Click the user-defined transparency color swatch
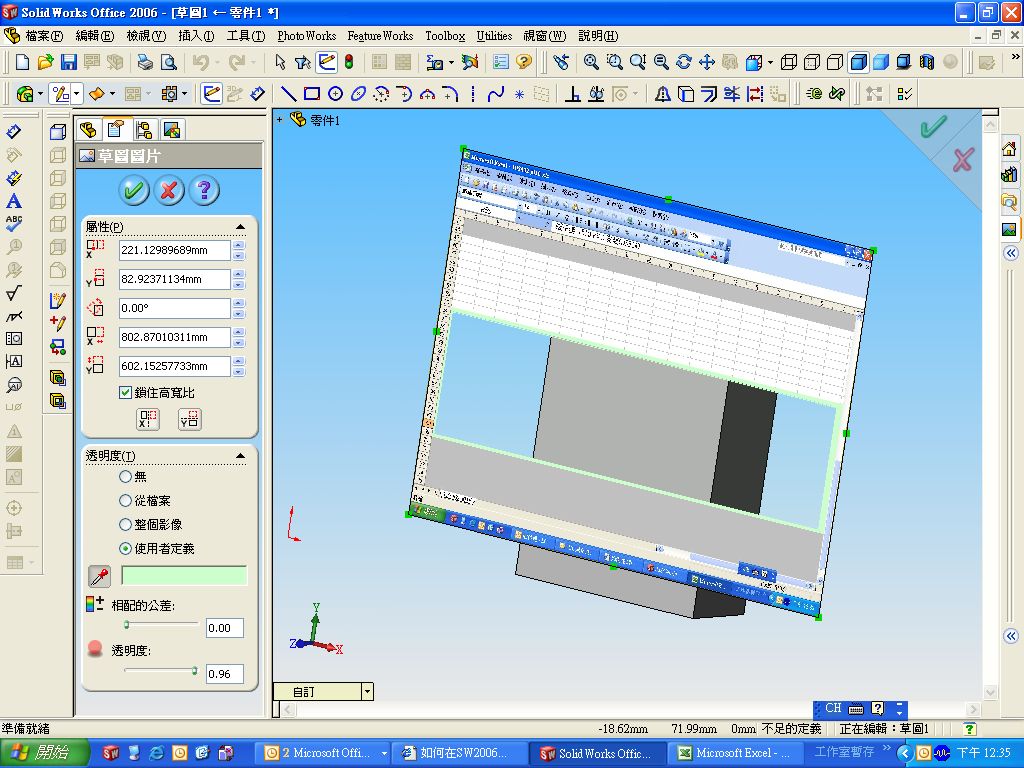The height and width of the screenshot is (768, 1024). pos(184,575)
